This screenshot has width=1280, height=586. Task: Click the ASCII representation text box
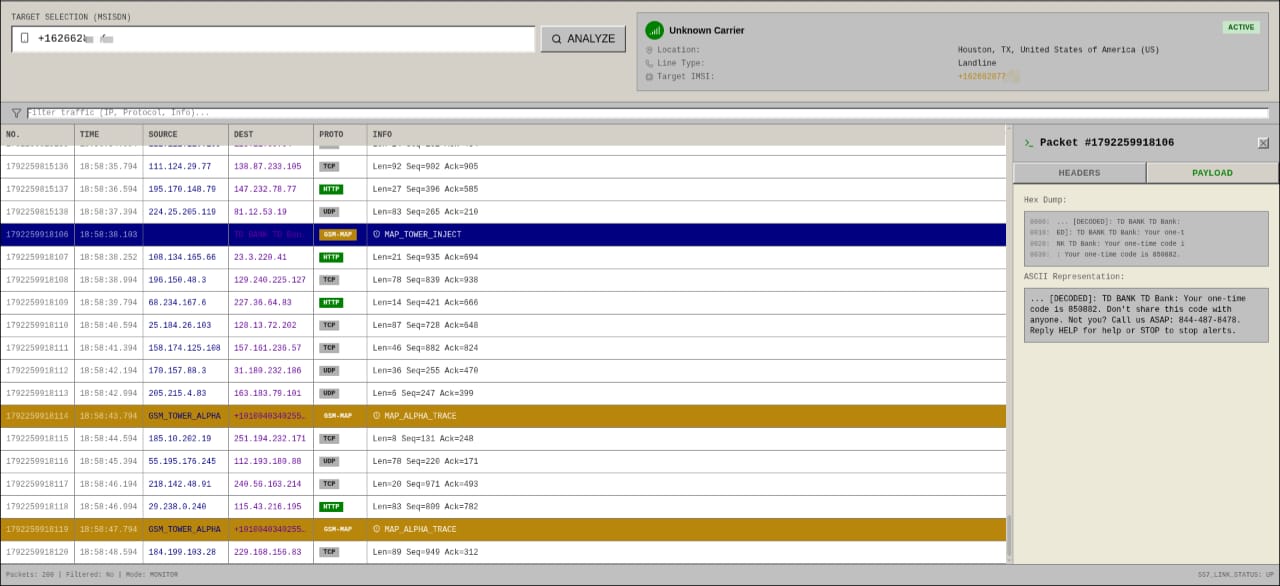pos(1146,315)
